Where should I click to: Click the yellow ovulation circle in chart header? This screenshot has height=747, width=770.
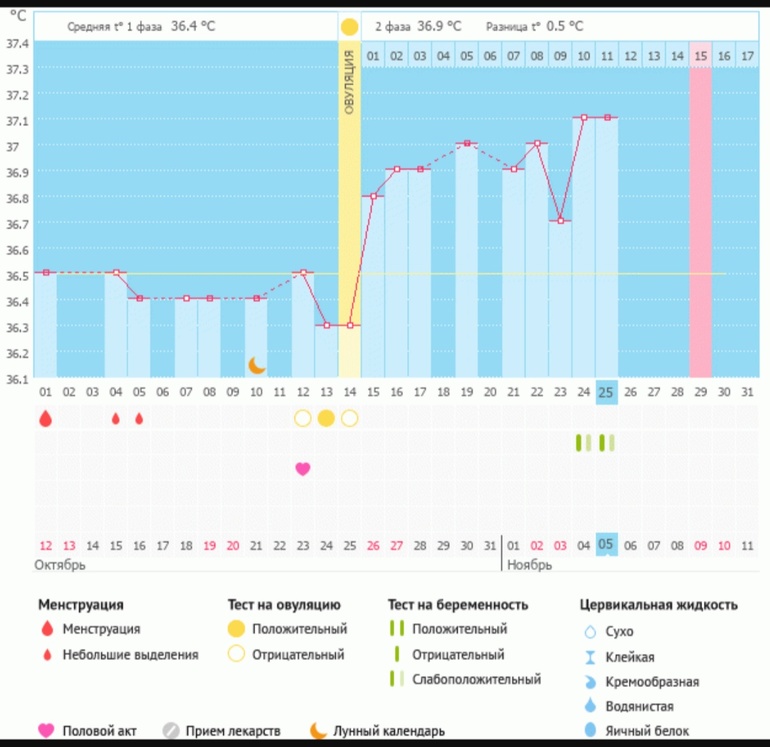coord(349,26)
